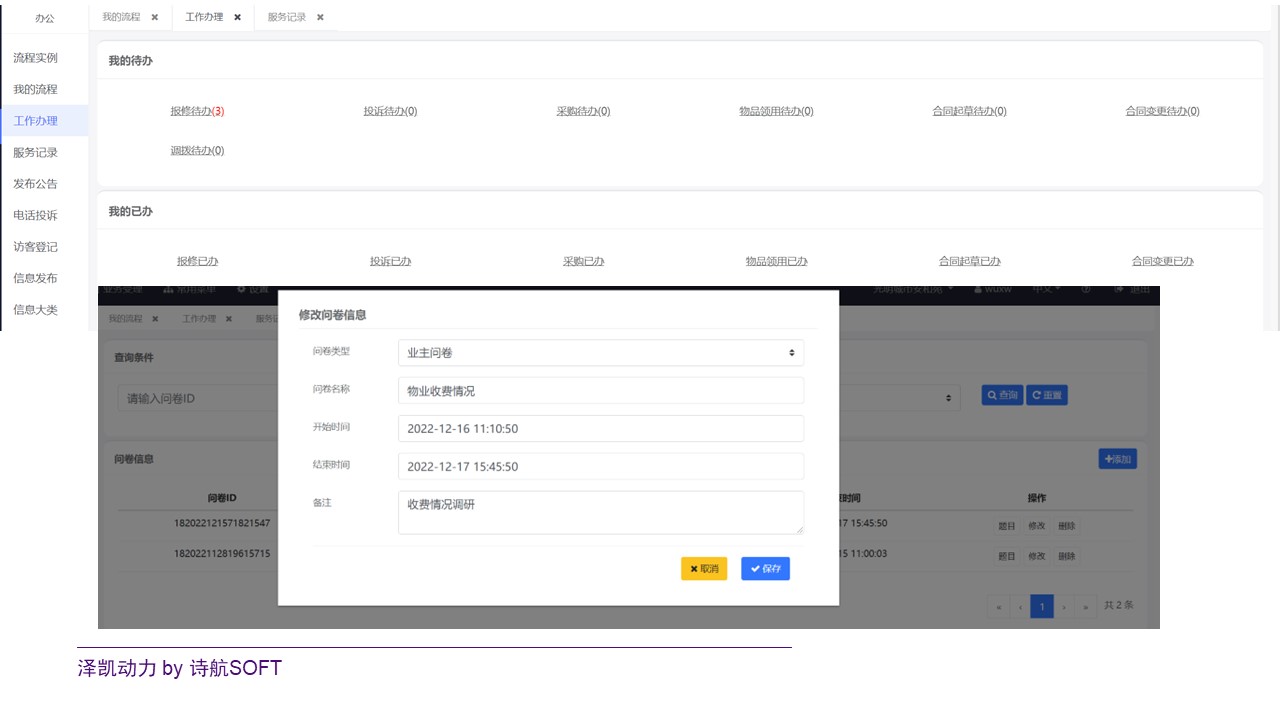This screenshot has width=1280, height=720.
Task: Click the 备注 textarea with 收费情况调研
Action: pos(601,512)
